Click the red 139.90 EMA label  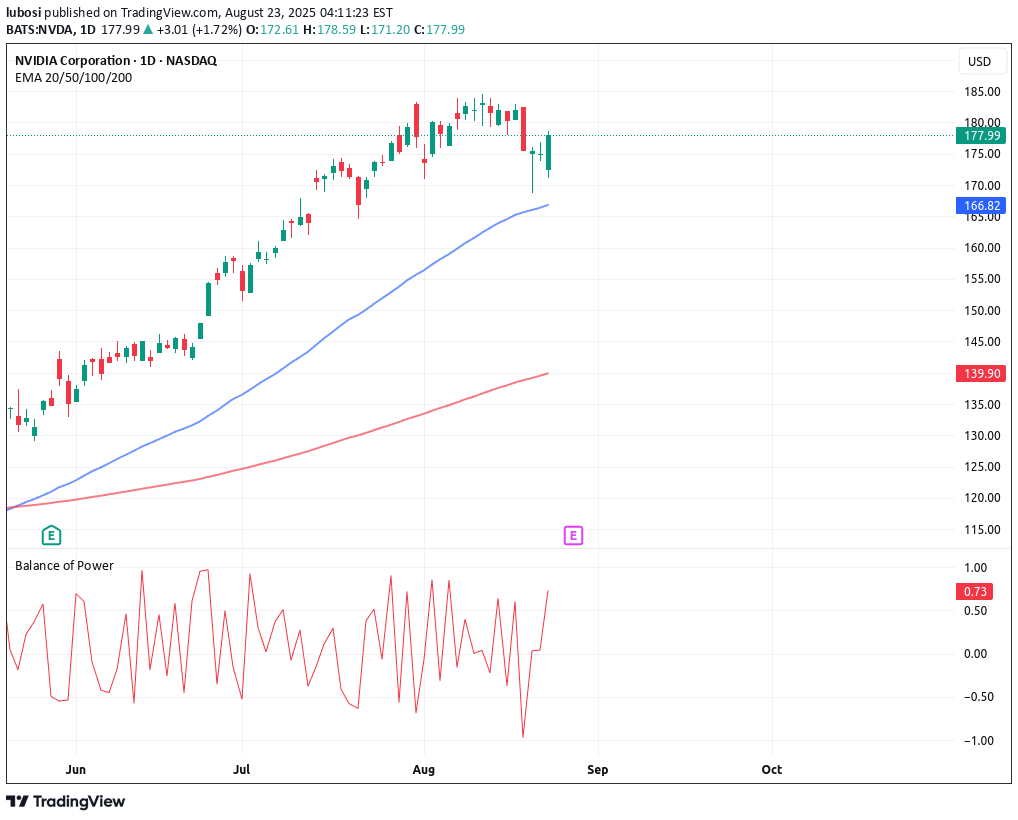[981, 373]
